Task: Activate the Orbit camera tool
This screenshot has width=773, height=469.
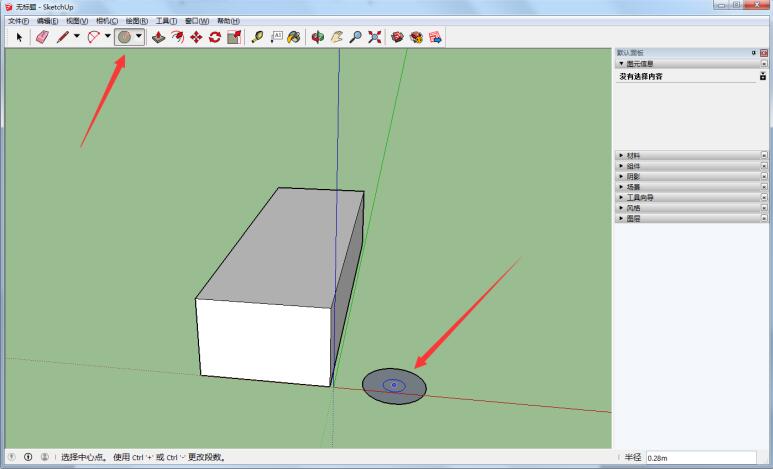Action: (x=318, y=37)
